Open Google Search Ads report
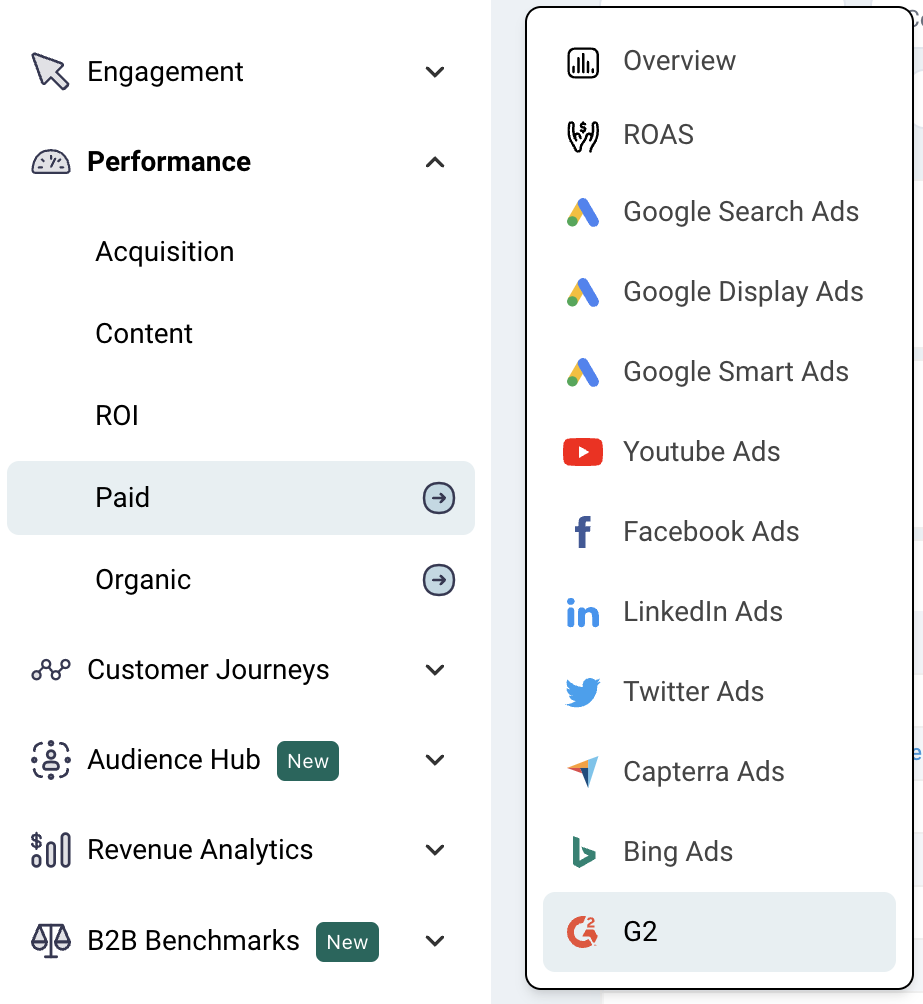The width and height of the screenshot is (923, 1004). click(741, 212)
